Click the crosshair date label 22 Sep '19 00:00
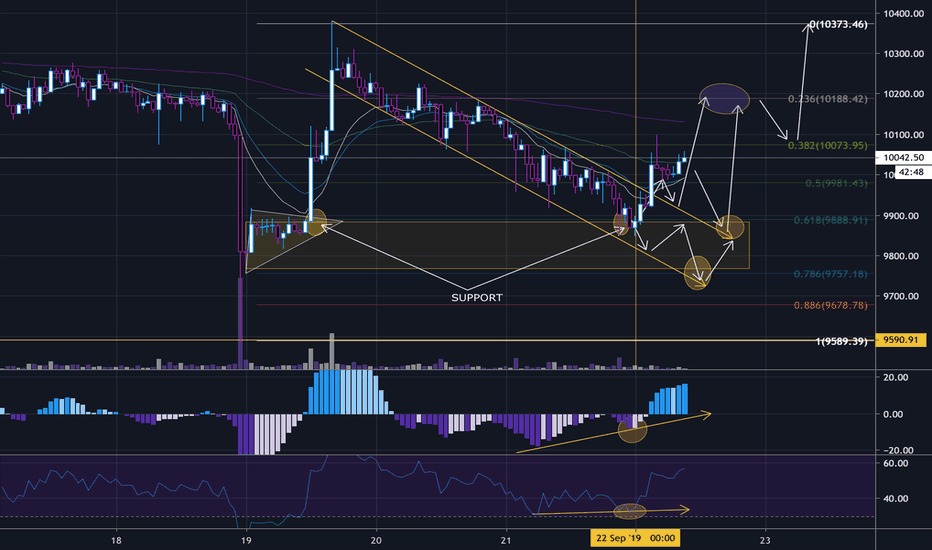The image size is (932, 550). tap(635, 538)
